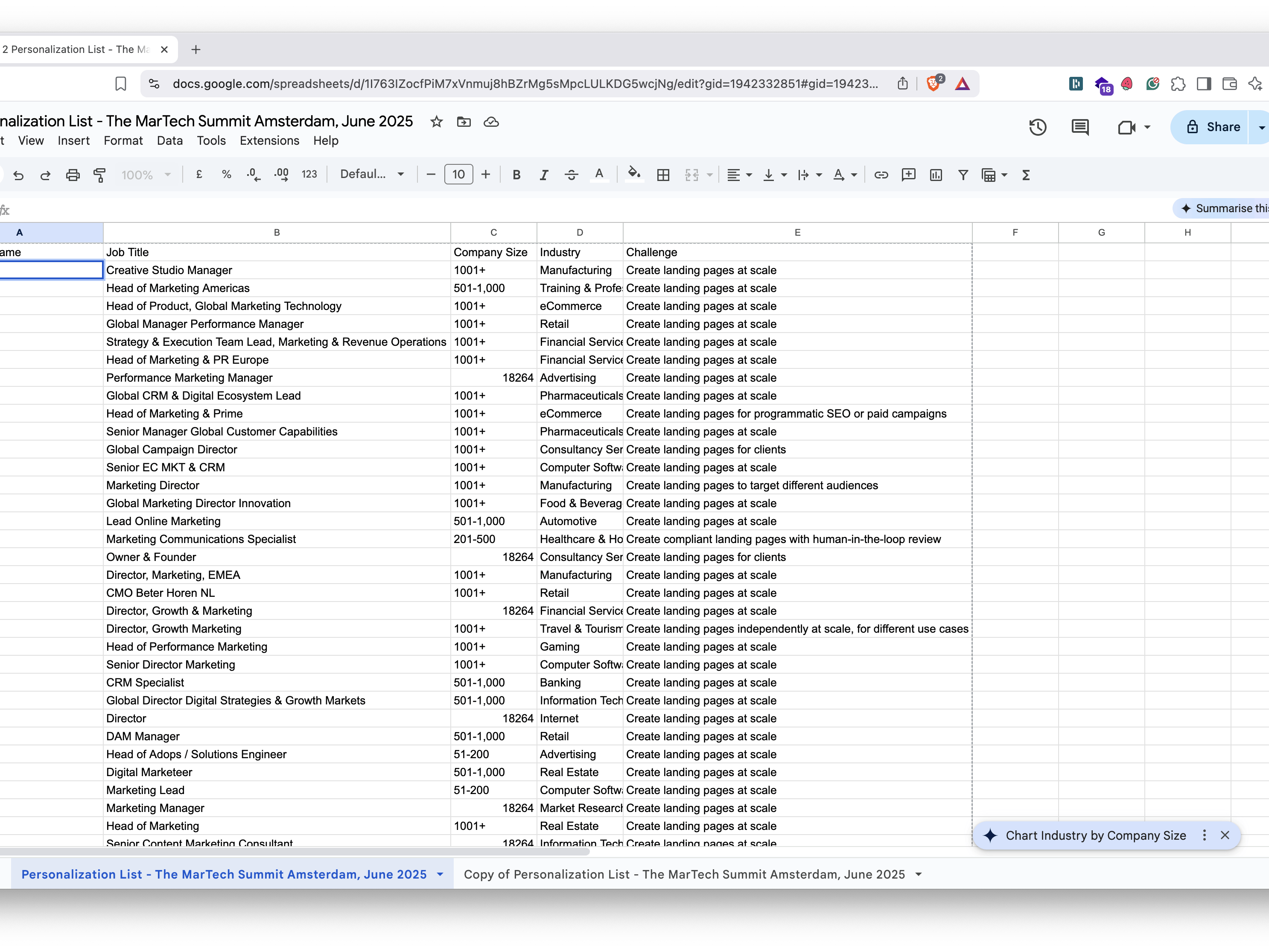Click the font size field showing 10
This screenshot has height=952, width=1269.
coord(458,175)
